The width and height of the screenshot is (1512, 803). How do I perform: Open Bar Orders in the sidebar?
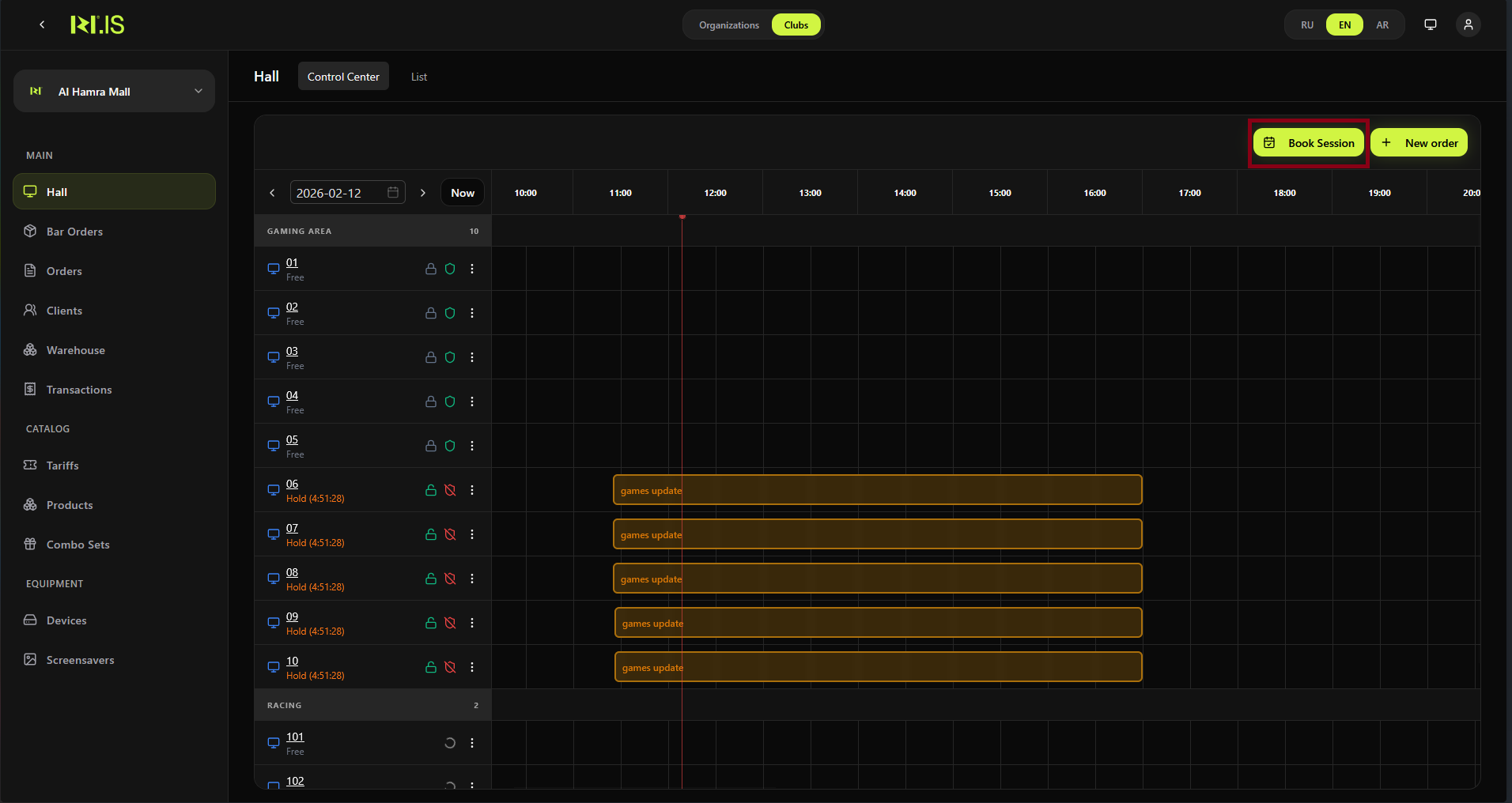[x=74, y=232]
